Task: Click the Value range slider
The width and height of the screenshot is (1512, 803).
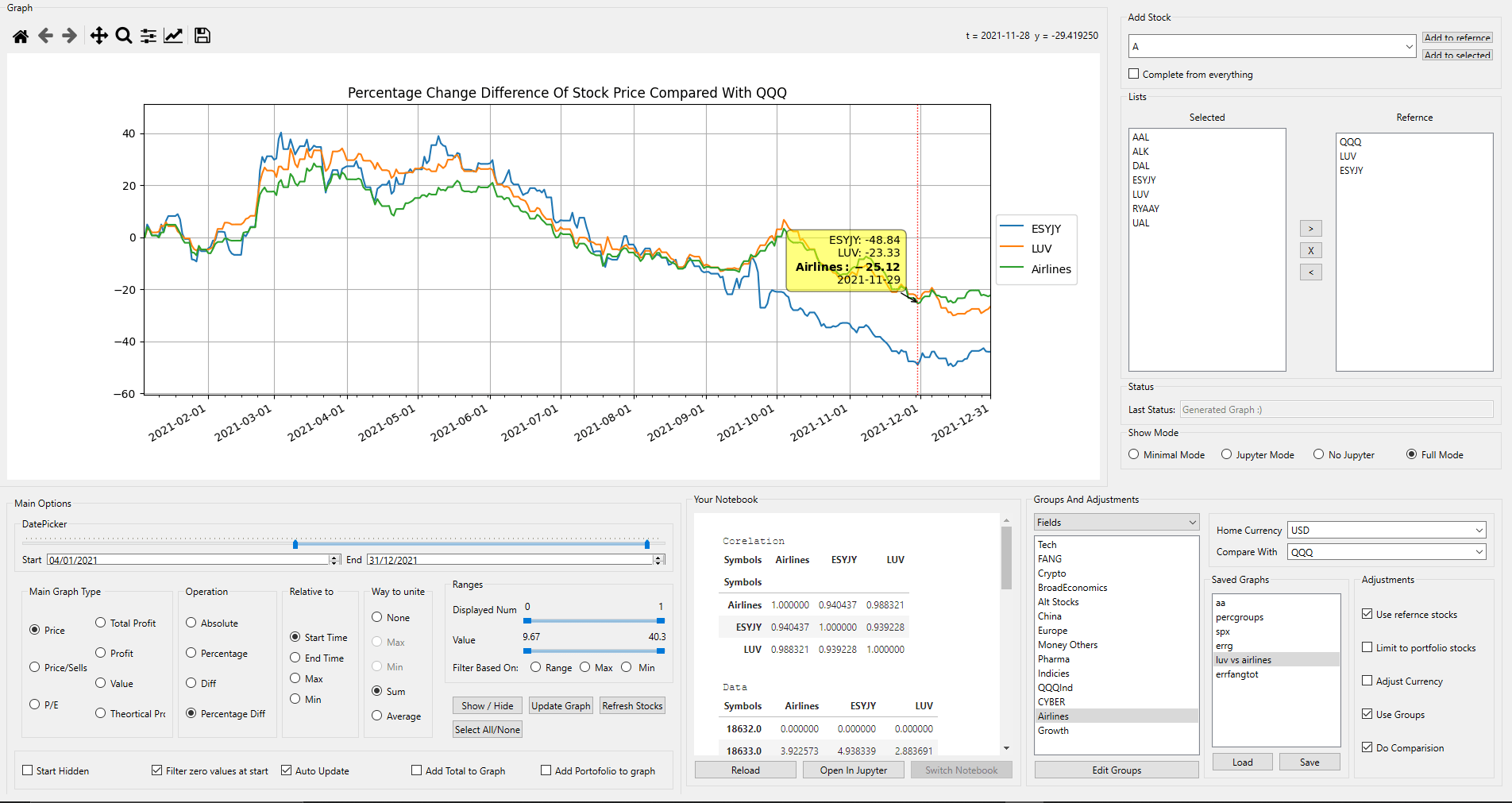Action: coord(594,651)
